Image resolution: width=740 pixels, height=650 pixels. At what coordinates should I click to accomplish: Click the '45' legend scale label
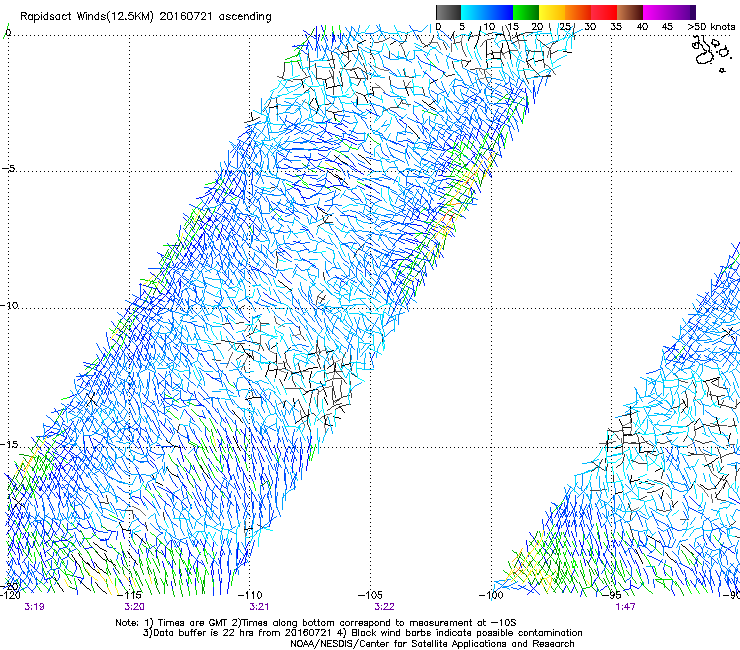coord(667,27)
